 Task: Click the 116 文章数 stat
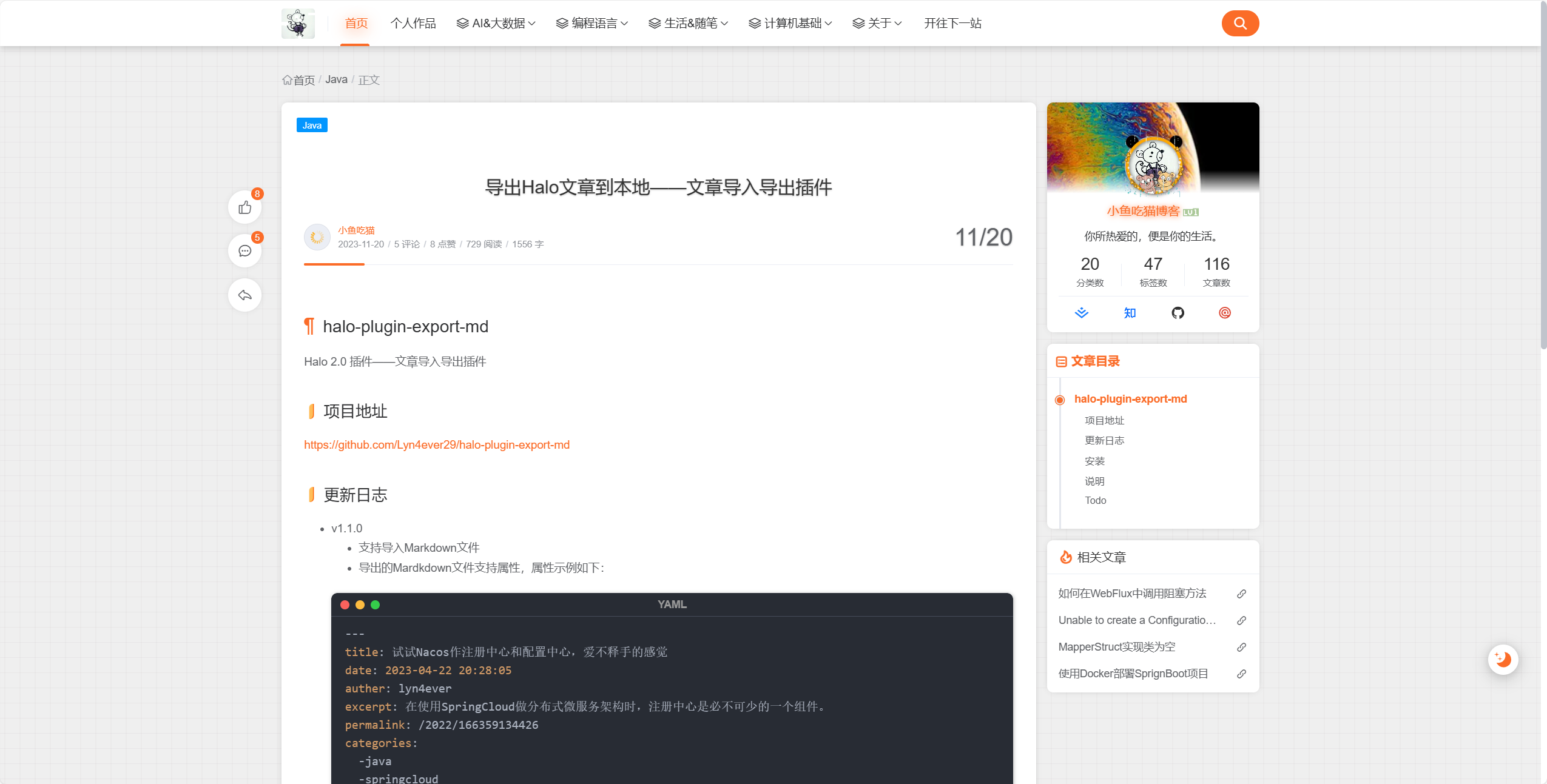pyautogui.click(x=1216, y=272)
